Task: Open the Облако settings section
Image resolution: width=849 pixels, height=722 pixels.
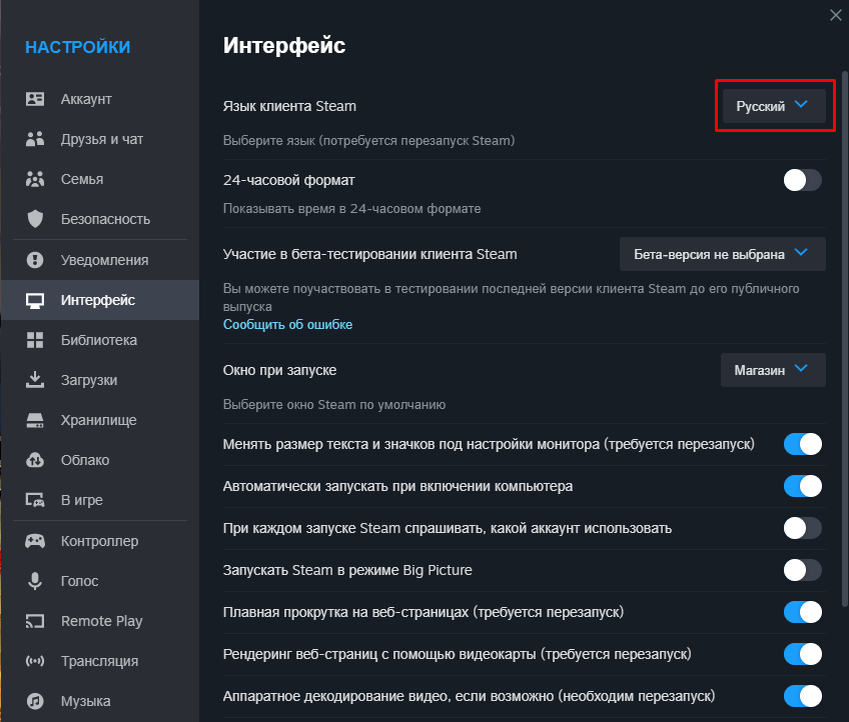Action: pyautogui.click(x=85, y=460)
